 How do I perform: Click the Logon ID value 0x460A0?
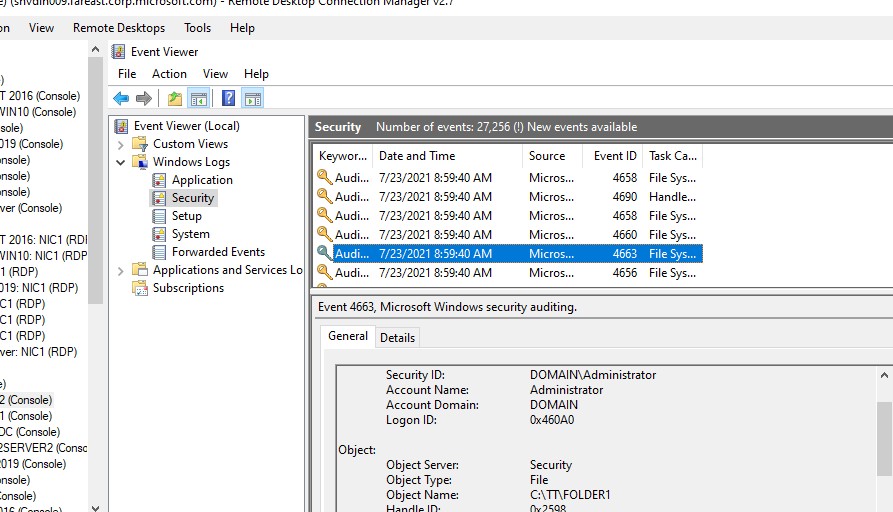point(552,420)
